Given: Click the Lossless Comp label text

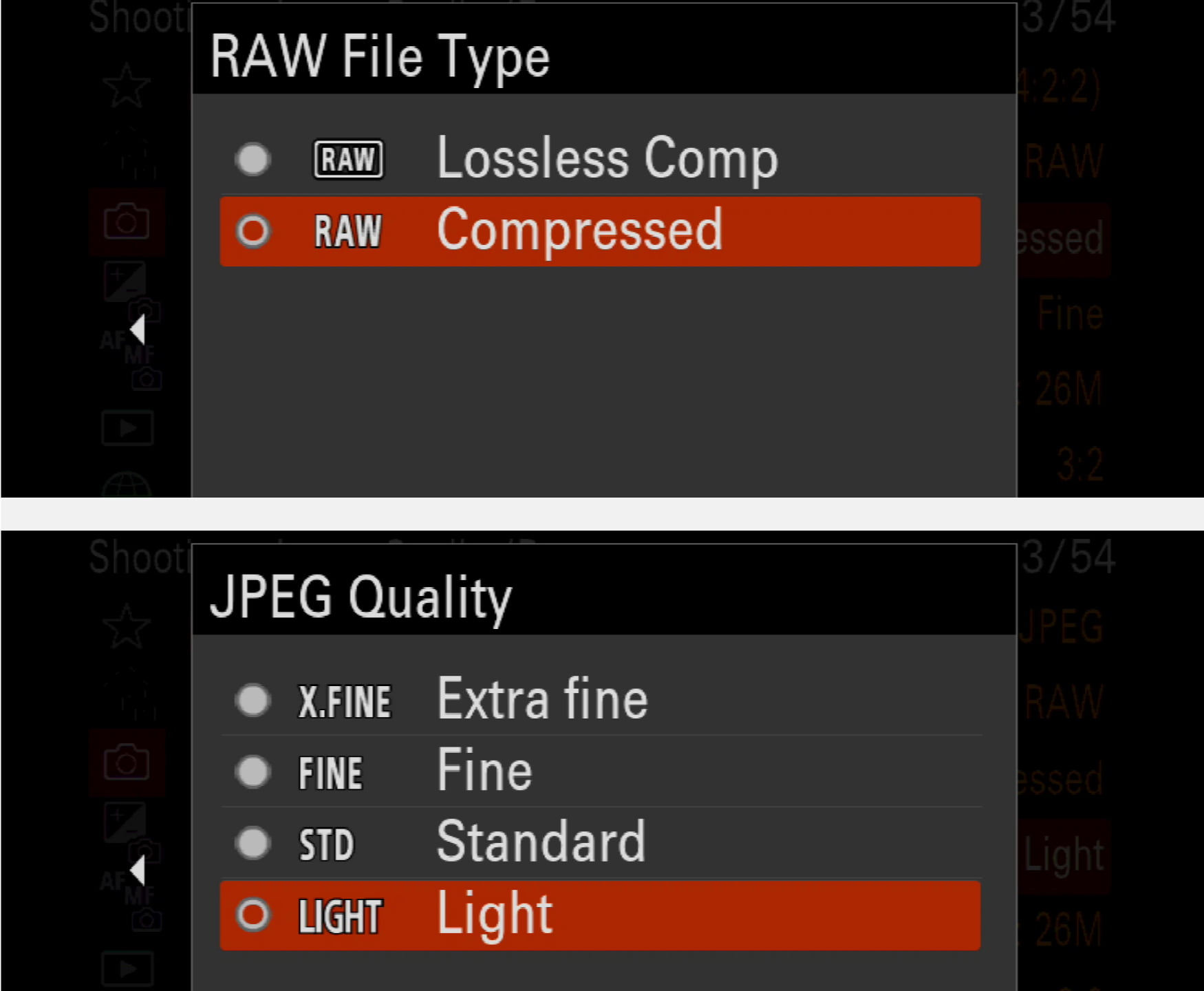Looking at the screenshot, I should (608, 160).
